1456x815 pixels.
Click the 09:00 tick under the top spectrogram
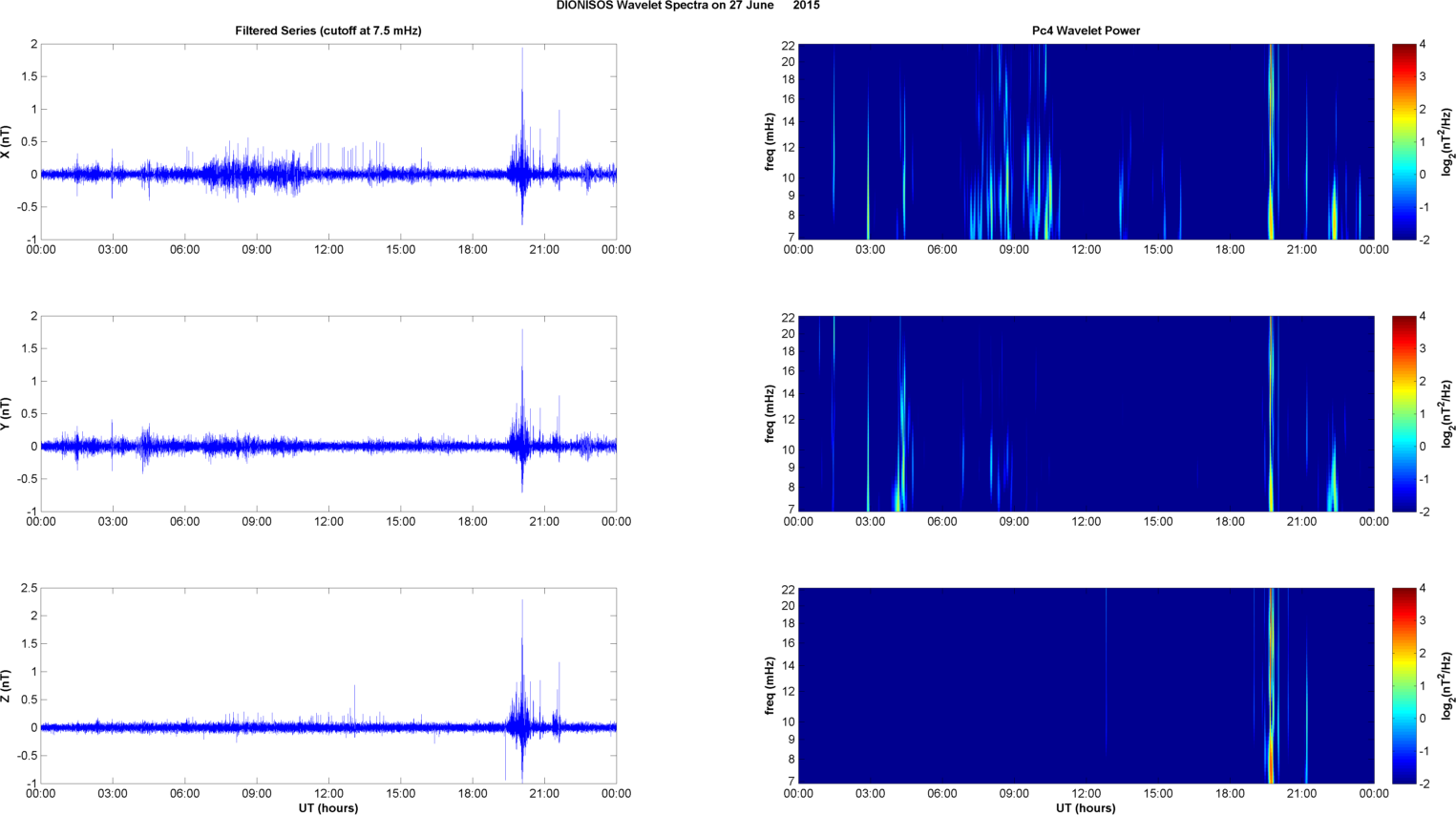tap(1014, 250)
